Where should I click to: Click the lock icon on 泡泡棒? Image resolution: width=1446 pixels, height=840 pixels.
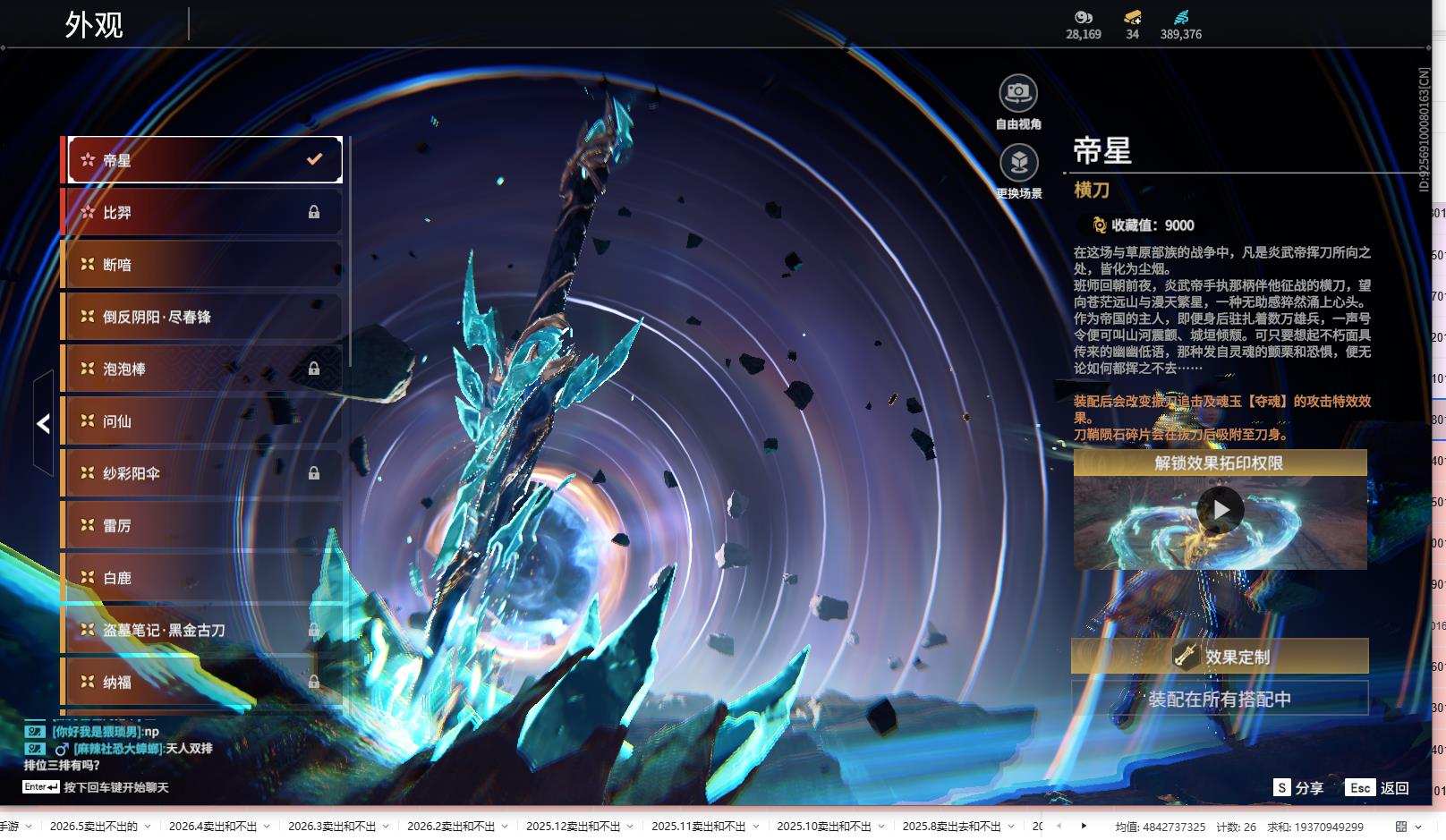pyautogui.click(x=314, y=369)
